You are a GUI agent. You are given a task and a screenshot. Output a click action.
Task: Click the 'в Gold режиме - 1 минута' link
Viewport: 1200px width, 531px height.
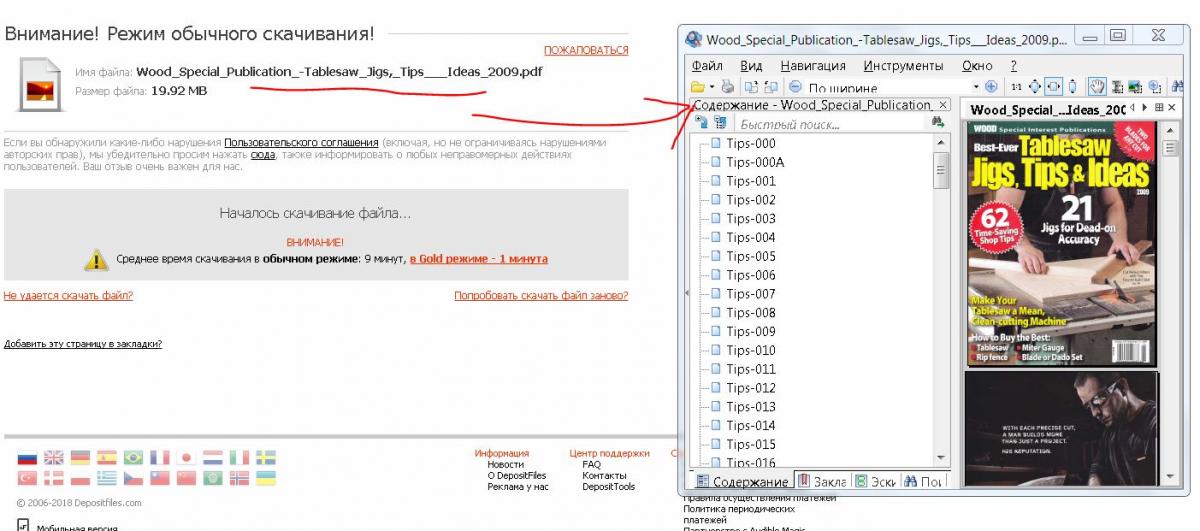[x=478, y=259]
